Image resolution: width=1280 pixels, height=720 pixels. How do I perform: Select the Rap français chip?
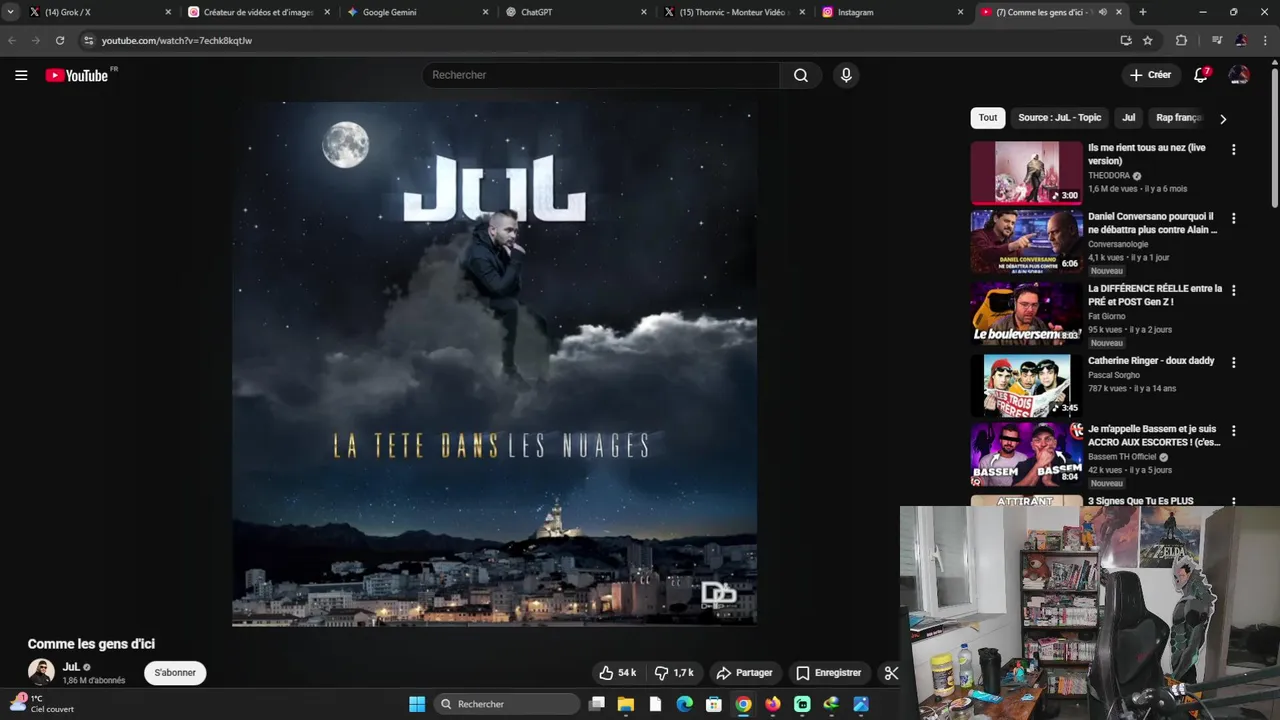[1178, 118]
